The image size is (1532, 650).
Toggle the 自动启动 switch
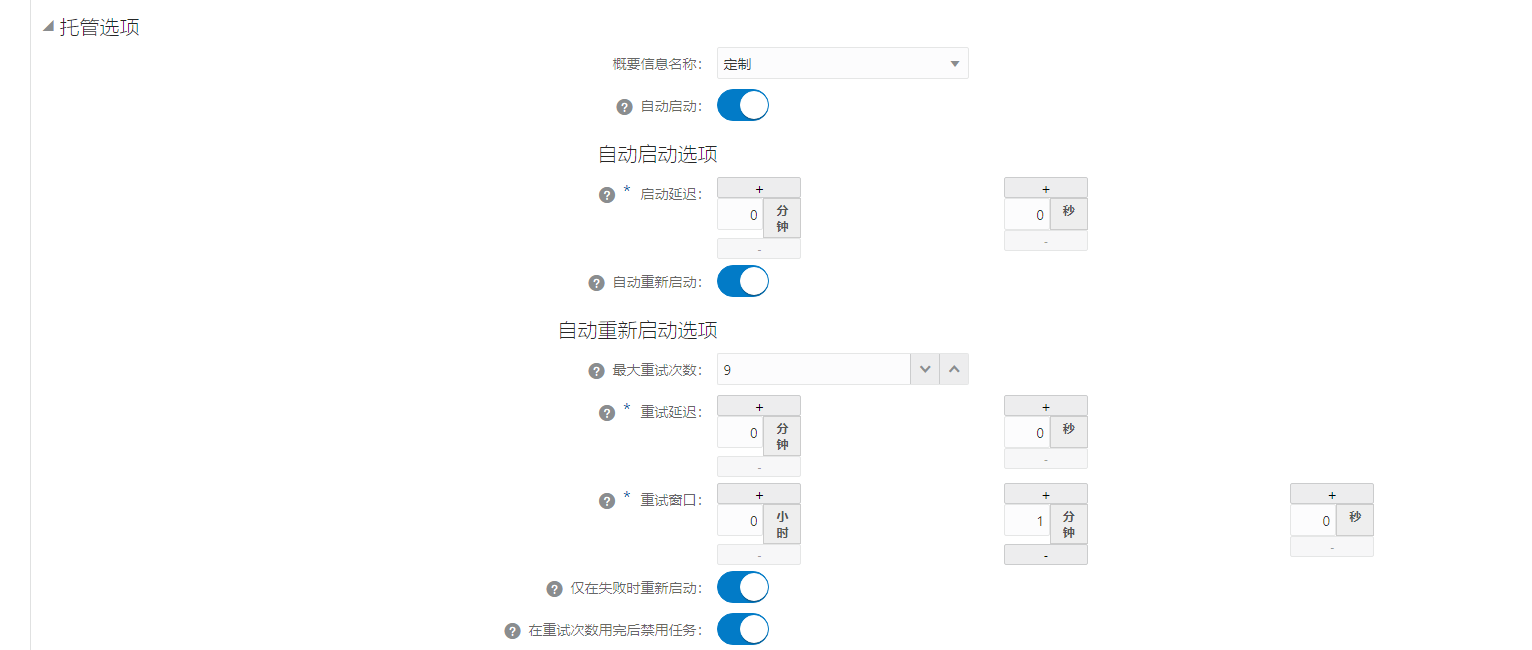pyautogui.click(x=743, y=105)
